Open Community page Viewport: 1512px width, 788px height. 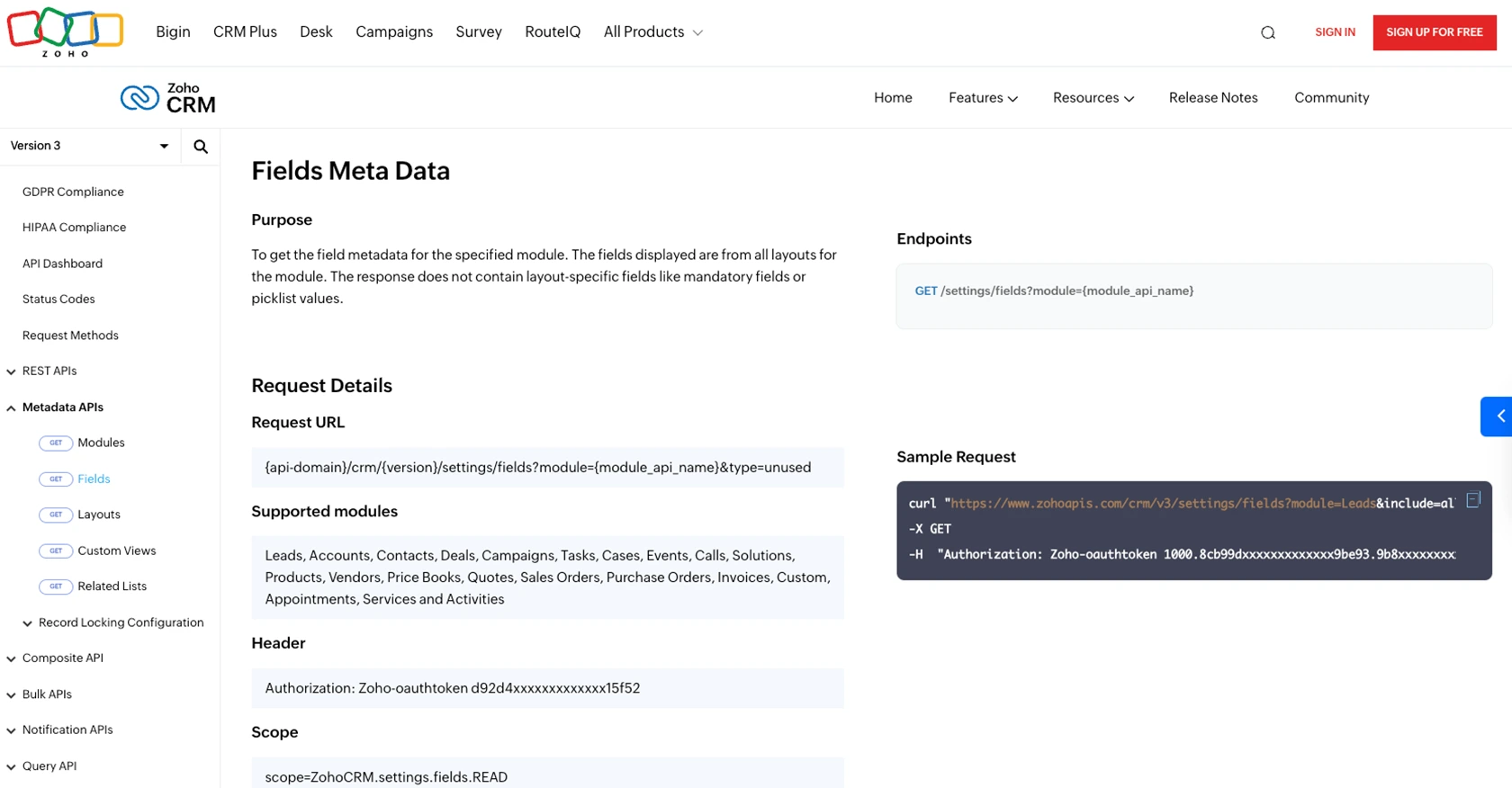tap(1331, 97)
